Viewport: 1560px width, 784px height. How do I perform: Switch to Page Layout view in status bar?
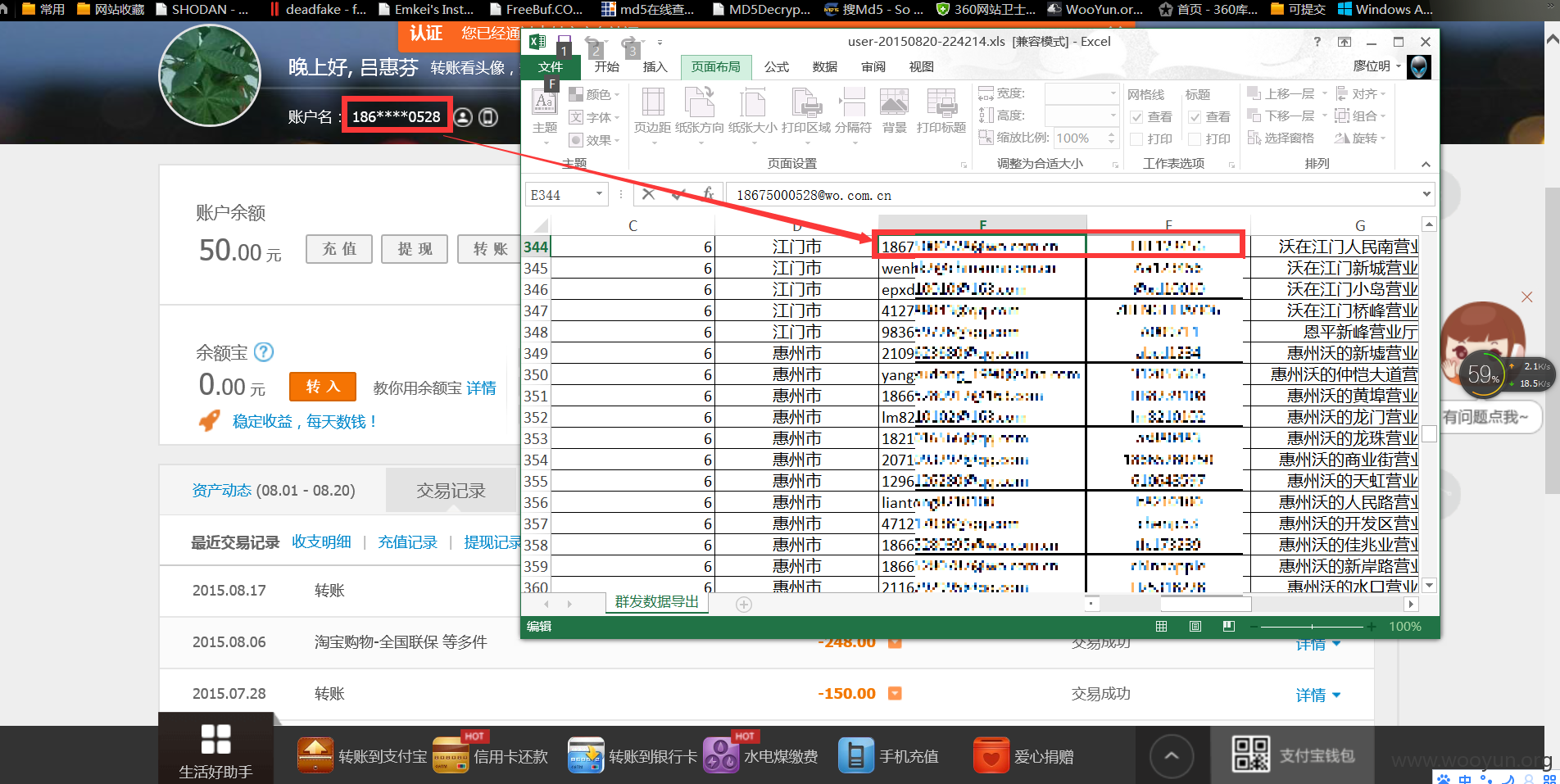pyautogui.click(x=1195, y=627)
